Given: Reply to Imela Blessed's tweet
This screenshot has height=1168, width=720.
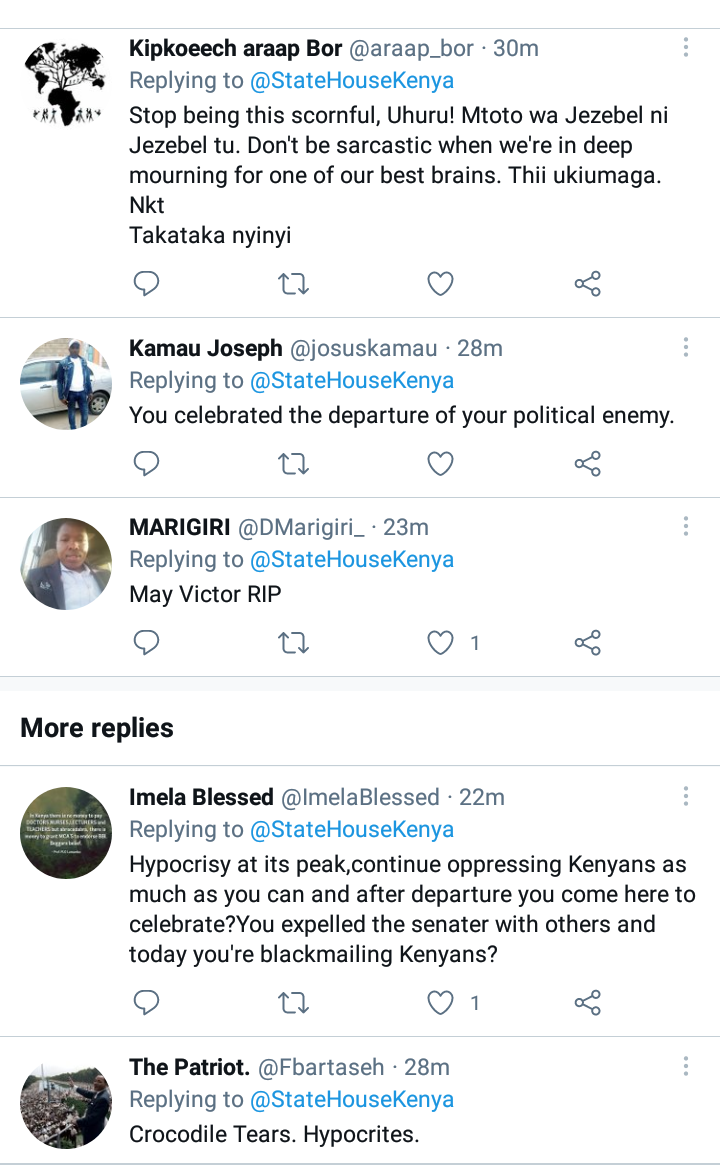Looking at the screenshot, I should 147,1002.
